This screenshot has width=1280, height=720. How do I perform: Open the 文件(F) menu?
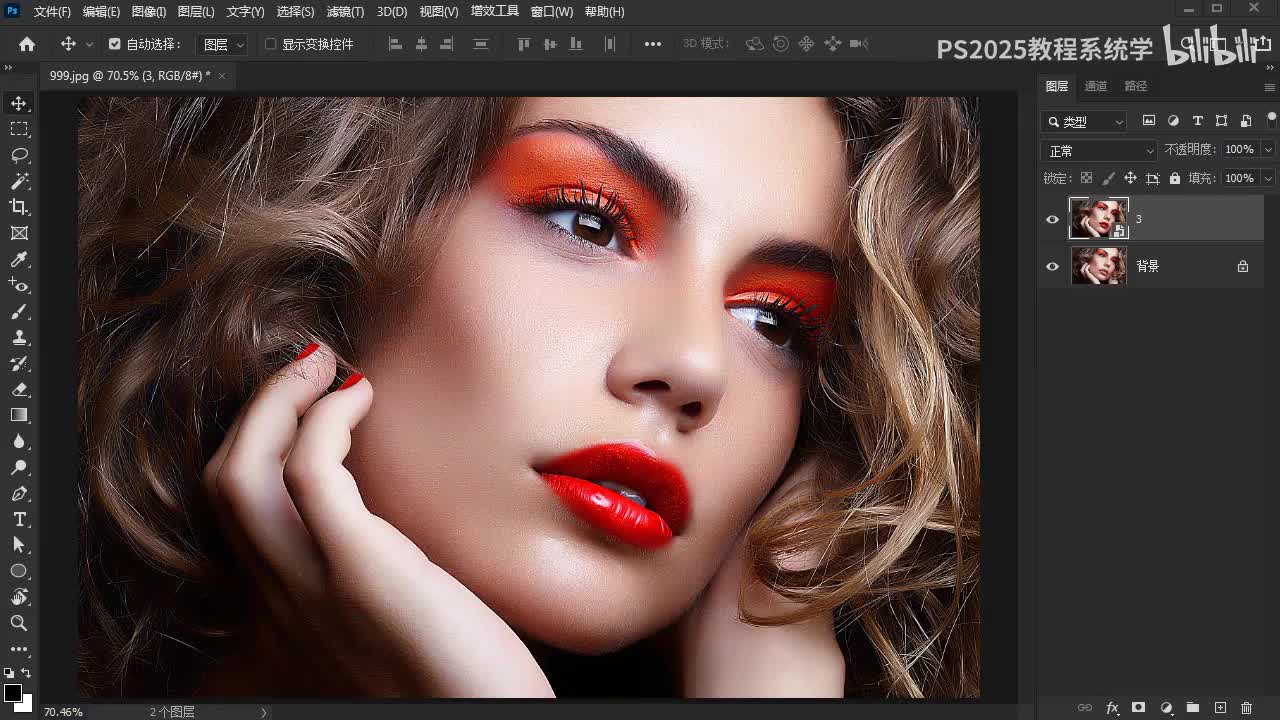pyautogui.click(x=52, y=12)
